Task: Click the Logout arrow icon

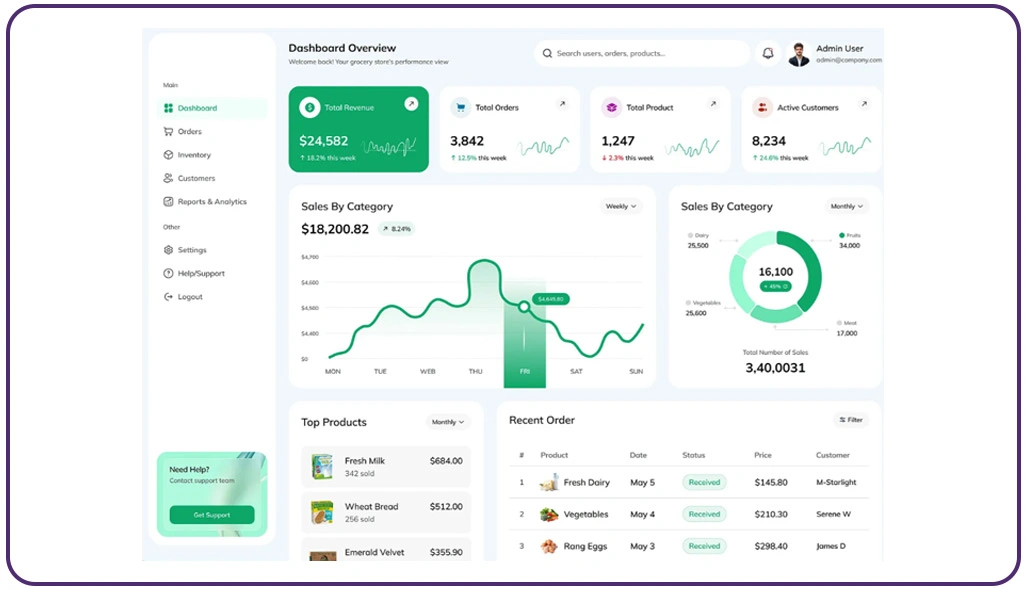Action: [x=168, y=296]
